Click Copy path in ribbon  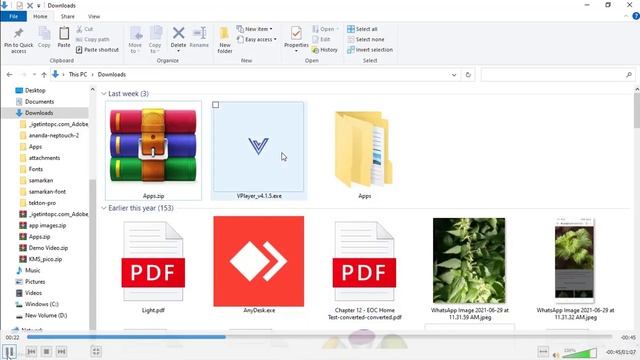(x=93, y=39)
